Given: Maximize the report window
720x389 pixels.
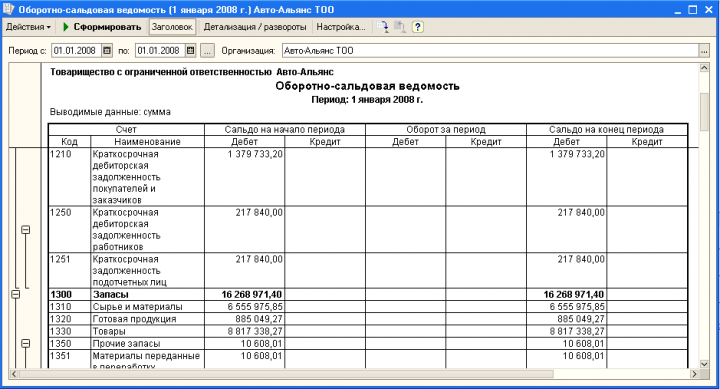Looking at the screenshot, I should coord(692,10).
